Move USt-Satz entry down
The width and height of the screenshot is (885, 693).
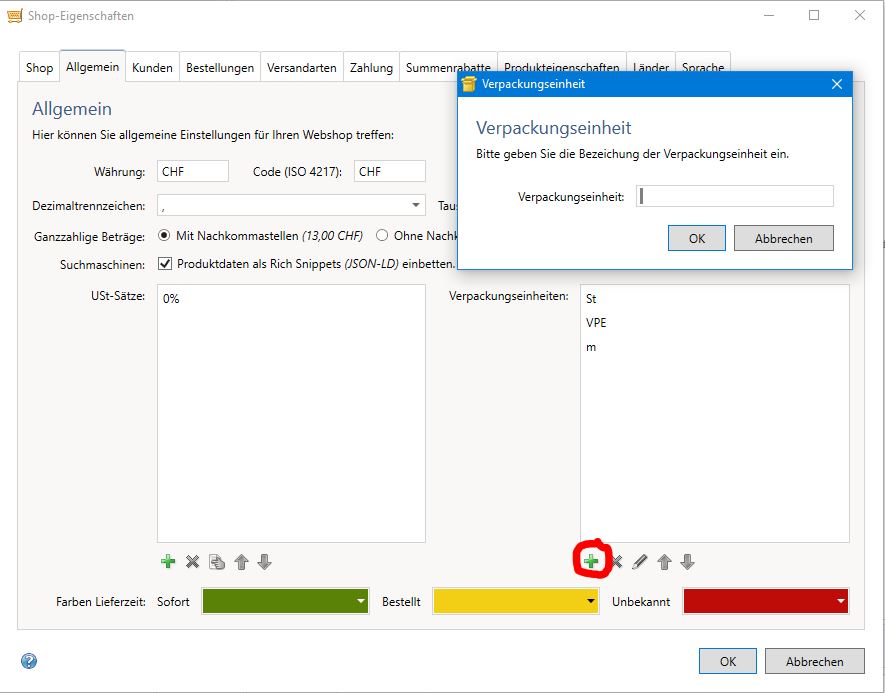coord(265,562)
